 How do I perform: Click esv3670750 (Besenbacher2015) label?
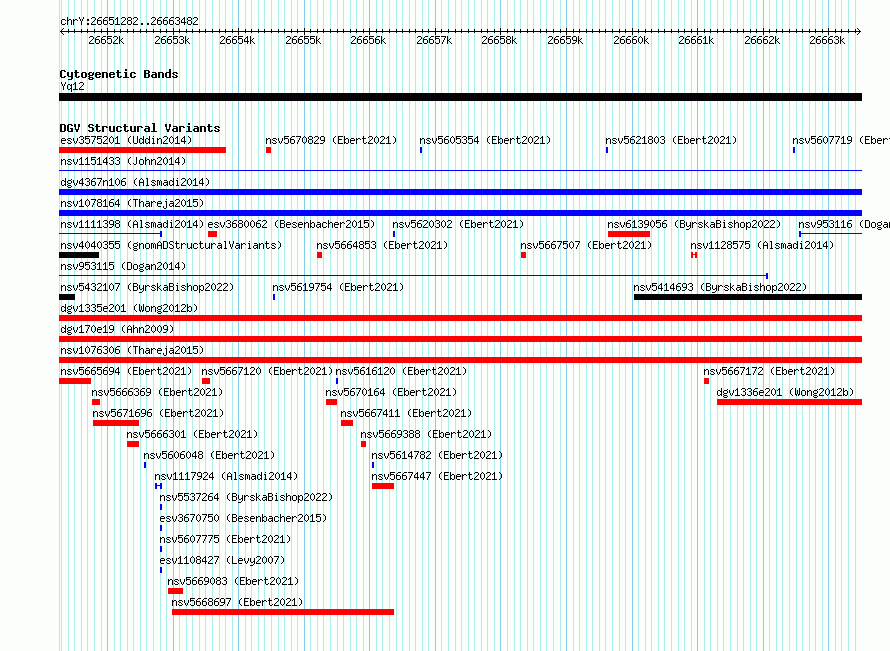pos(244,518)
